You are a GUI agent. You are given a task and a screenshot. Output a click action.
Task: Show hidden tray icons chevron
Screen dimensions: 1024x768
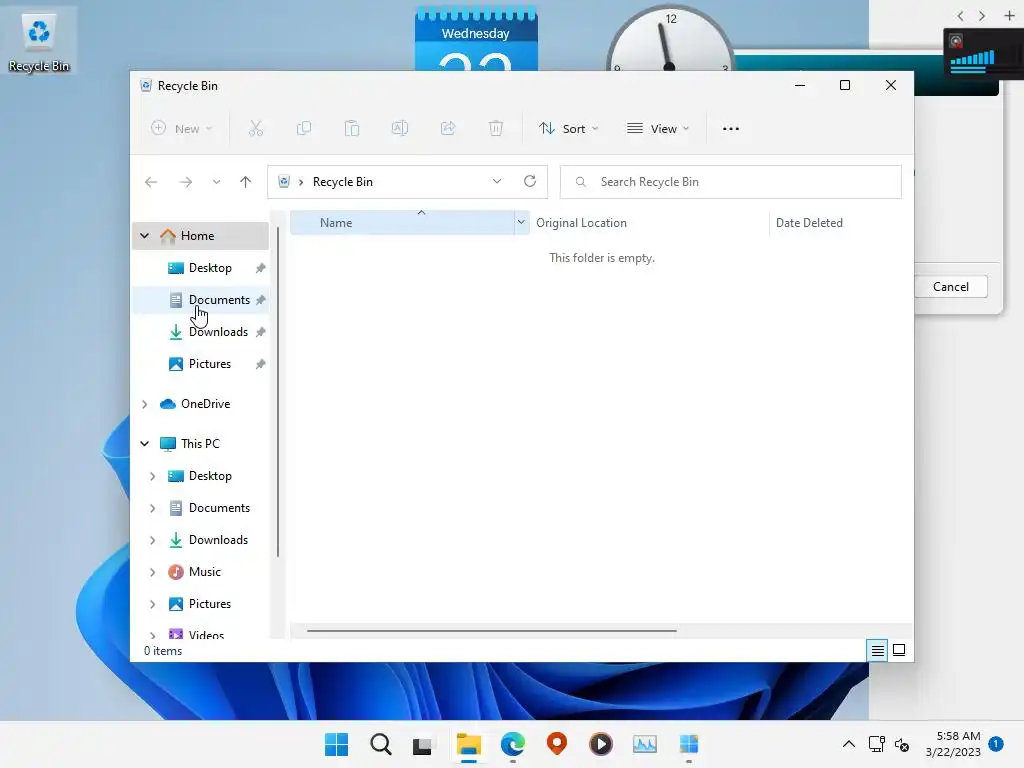(849, 744)
